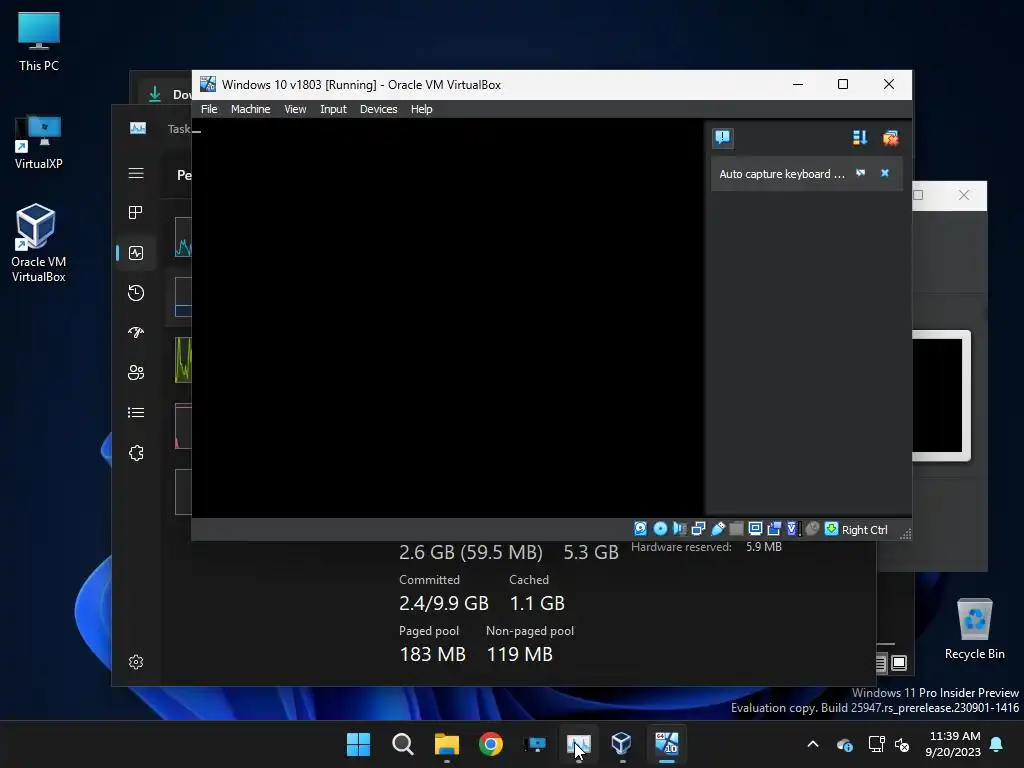1024x768 pixels.
Task: Open Startup apps in Task Manager sidebar
Action: click(136, 332)
